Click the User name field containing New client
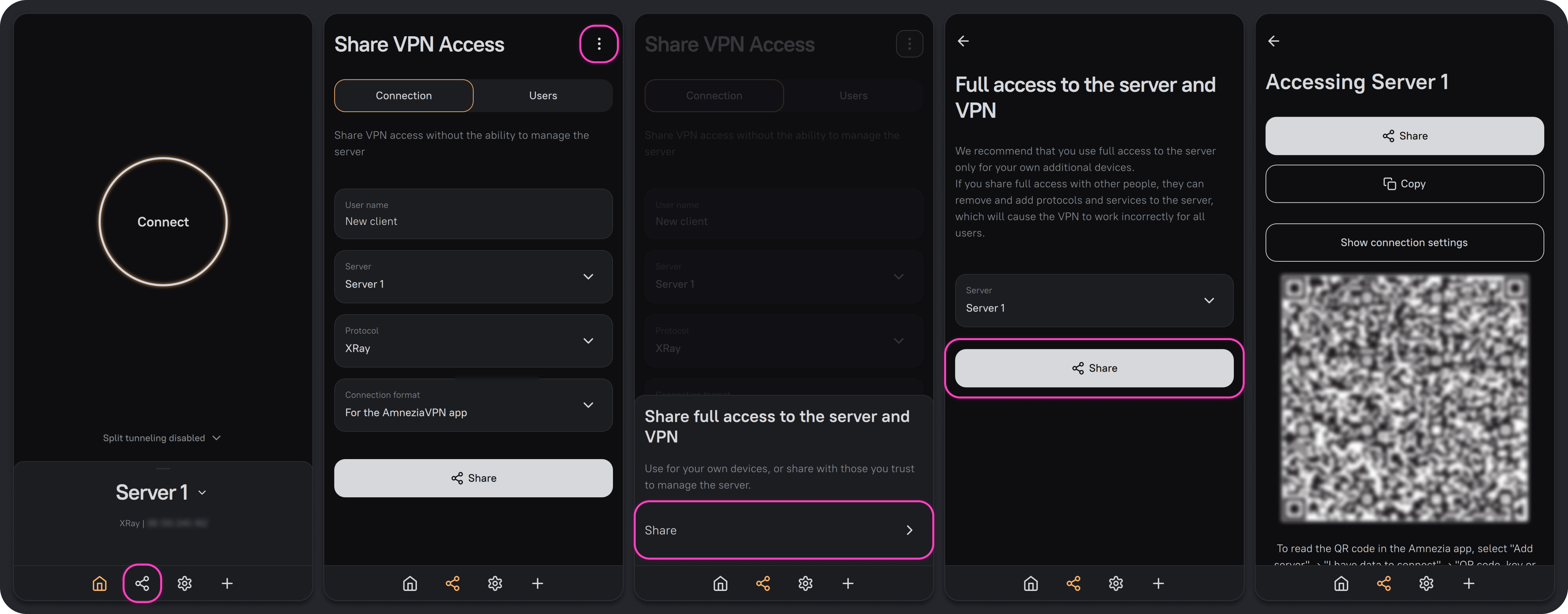Image resolution: width=1568 pixels, height=614 pixels. coord(473,214)
